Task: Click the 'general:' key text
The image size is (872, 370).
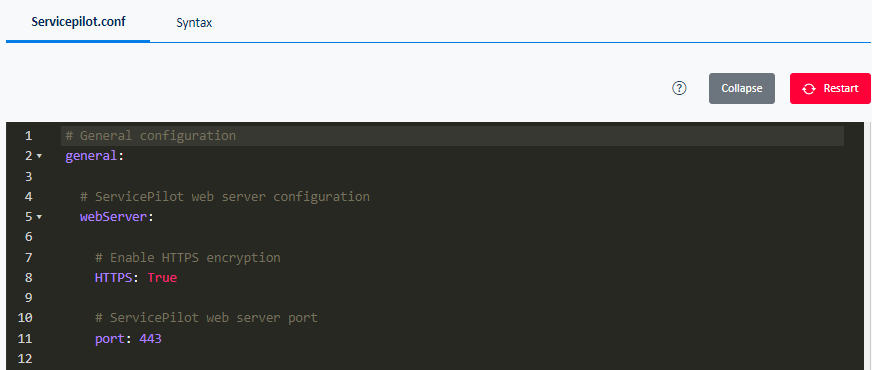Action: coord(93,156)
